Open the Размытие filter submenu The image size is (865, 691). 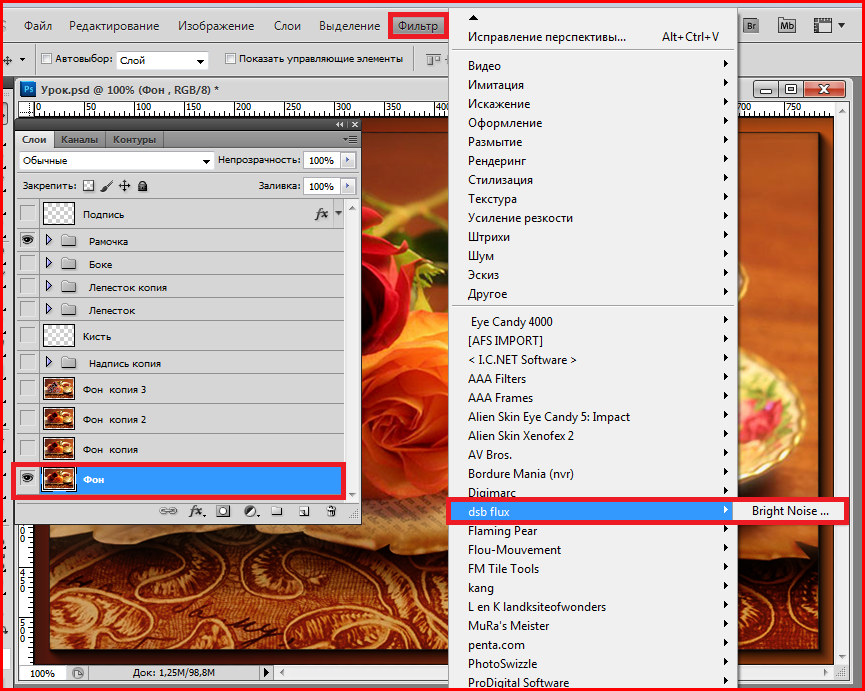coord(594,142)
